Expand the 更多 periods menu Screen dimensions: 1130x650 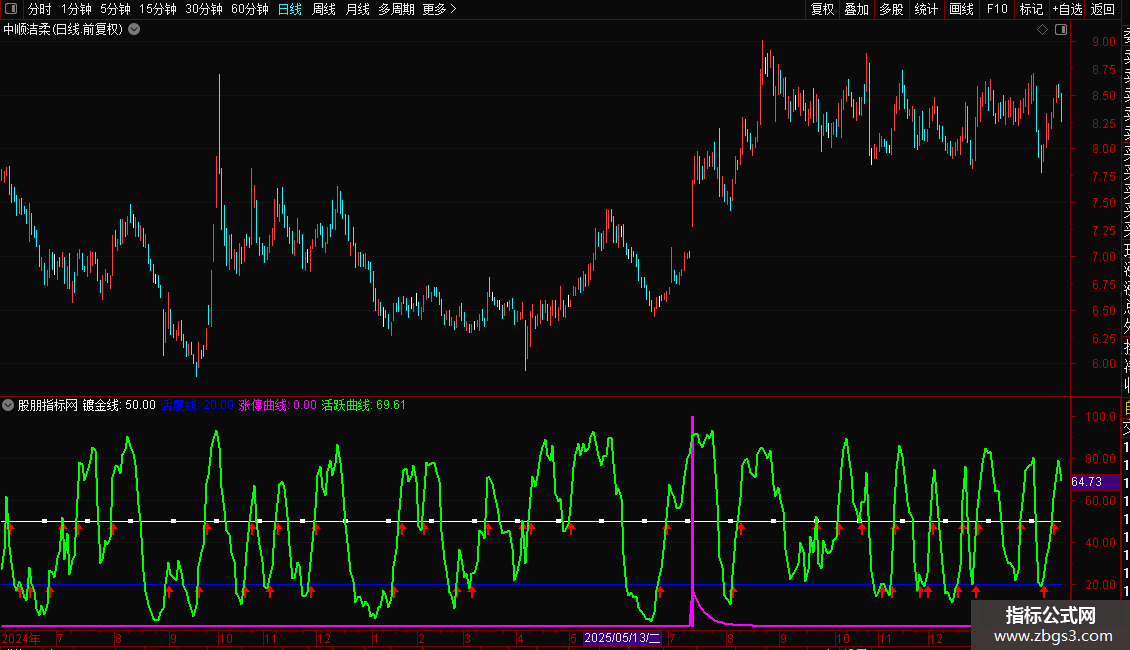coord(439,9)
